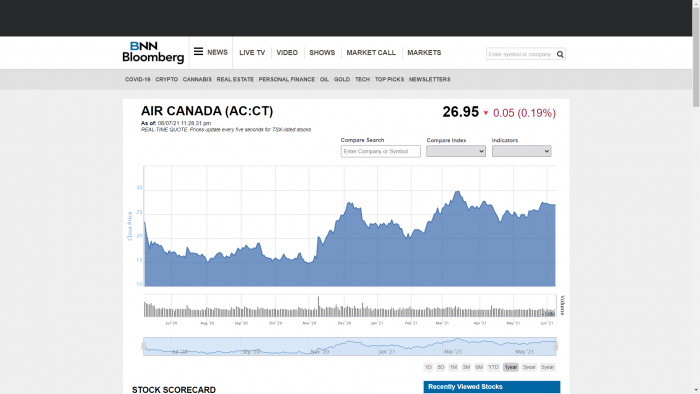Focus the symbol or company search box
Viewport: 700px width, 394px height.
click(521, 54)
